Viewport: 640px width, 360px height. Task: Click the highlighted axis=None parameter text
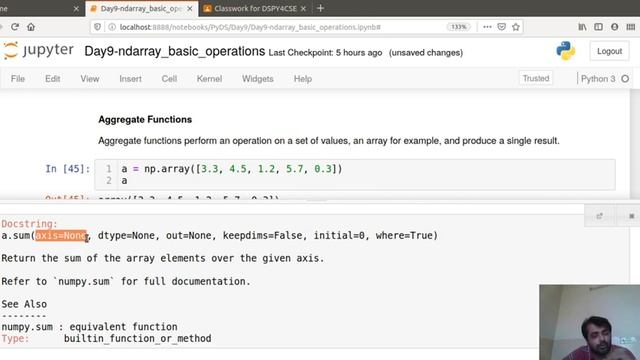[61, 236]
